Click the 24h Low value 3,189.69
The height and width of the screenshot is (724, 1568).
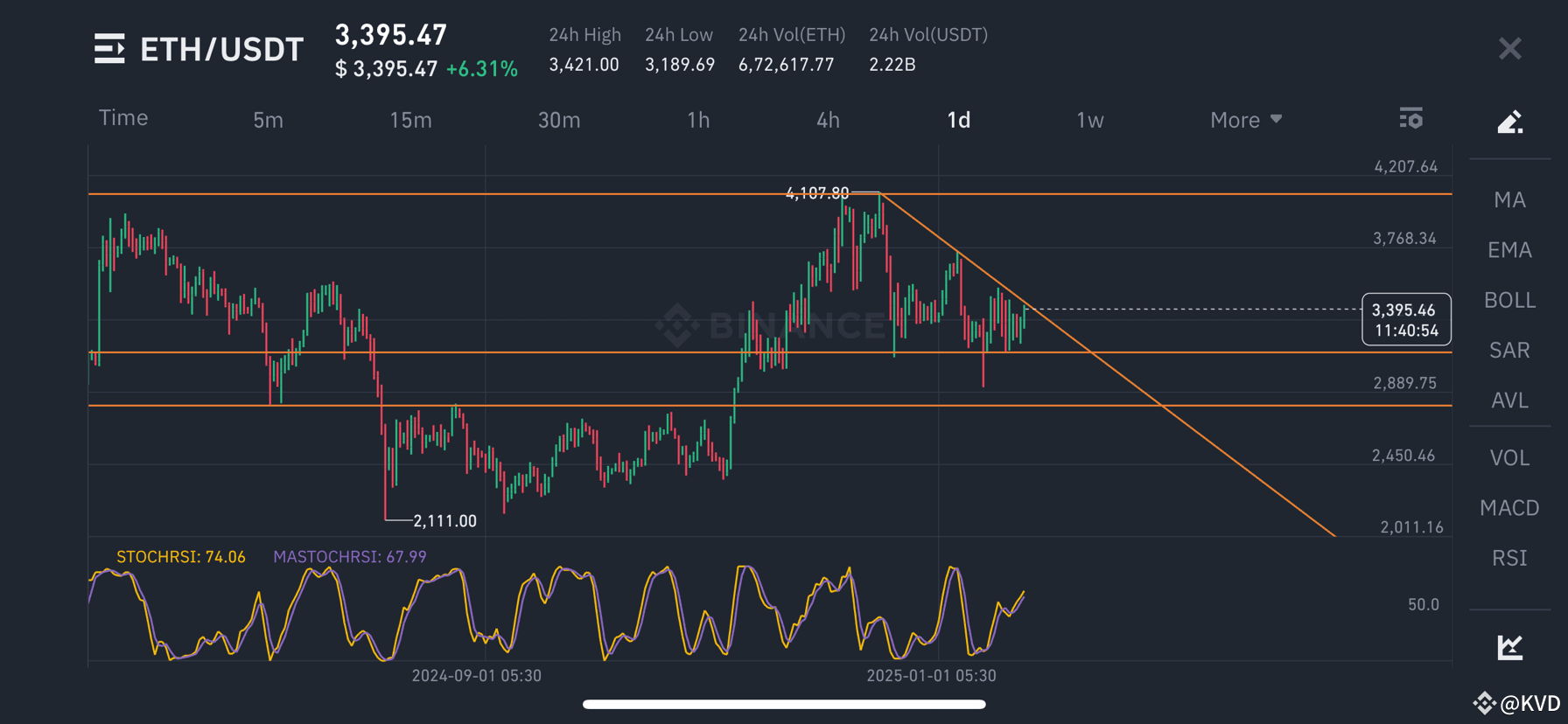[x=680, y=65]
